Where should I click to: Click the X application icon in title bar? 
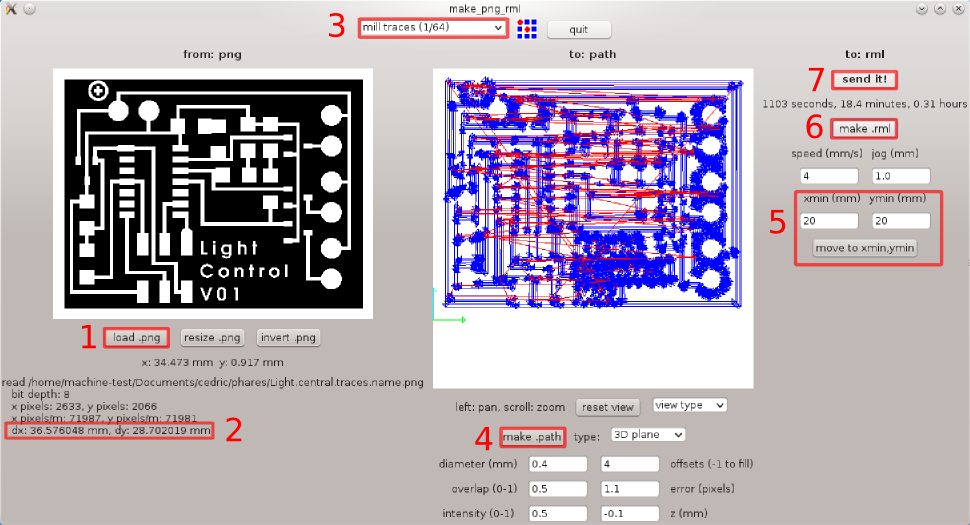pyautogui.click(x=10, y=8)
